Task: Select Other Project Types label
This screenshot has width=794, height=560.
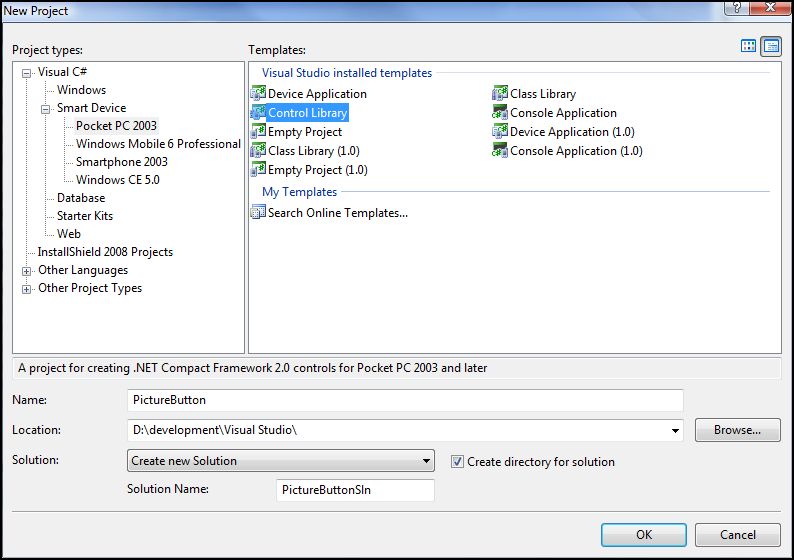Action: 90,288
